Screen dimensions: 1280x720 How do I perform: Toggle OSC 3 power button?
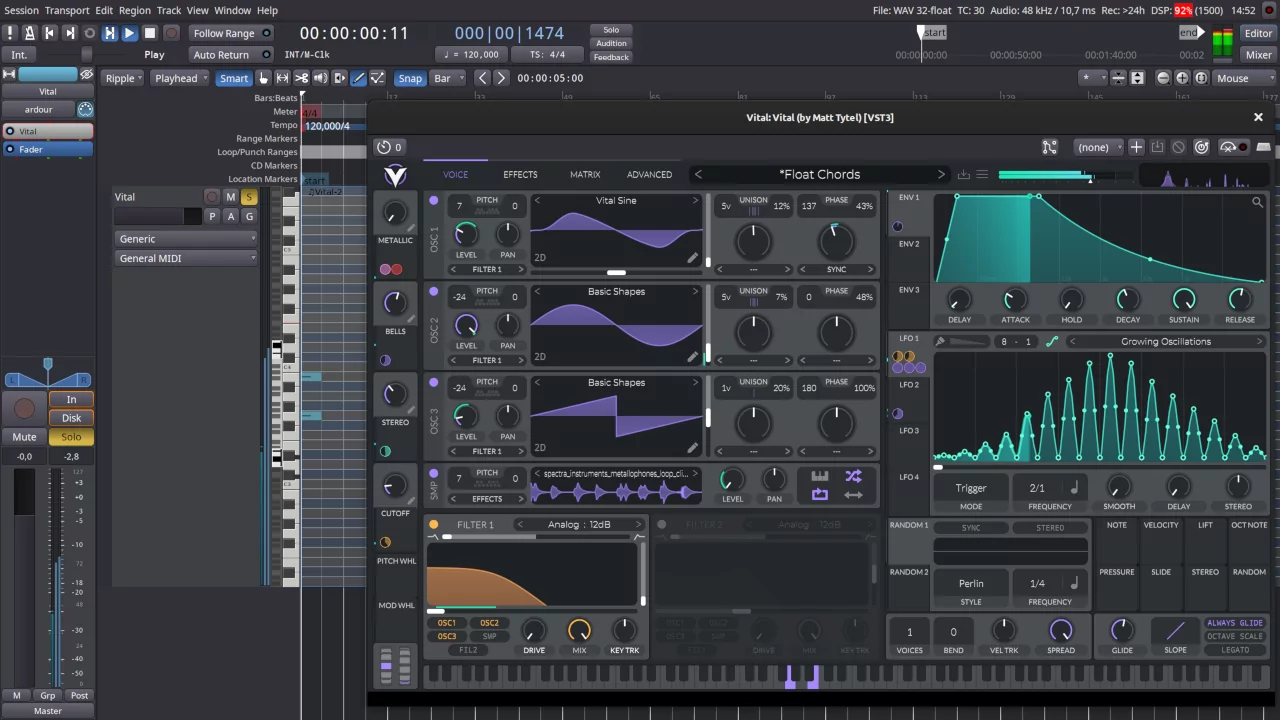pyautogui.click(x=433, y=383)
